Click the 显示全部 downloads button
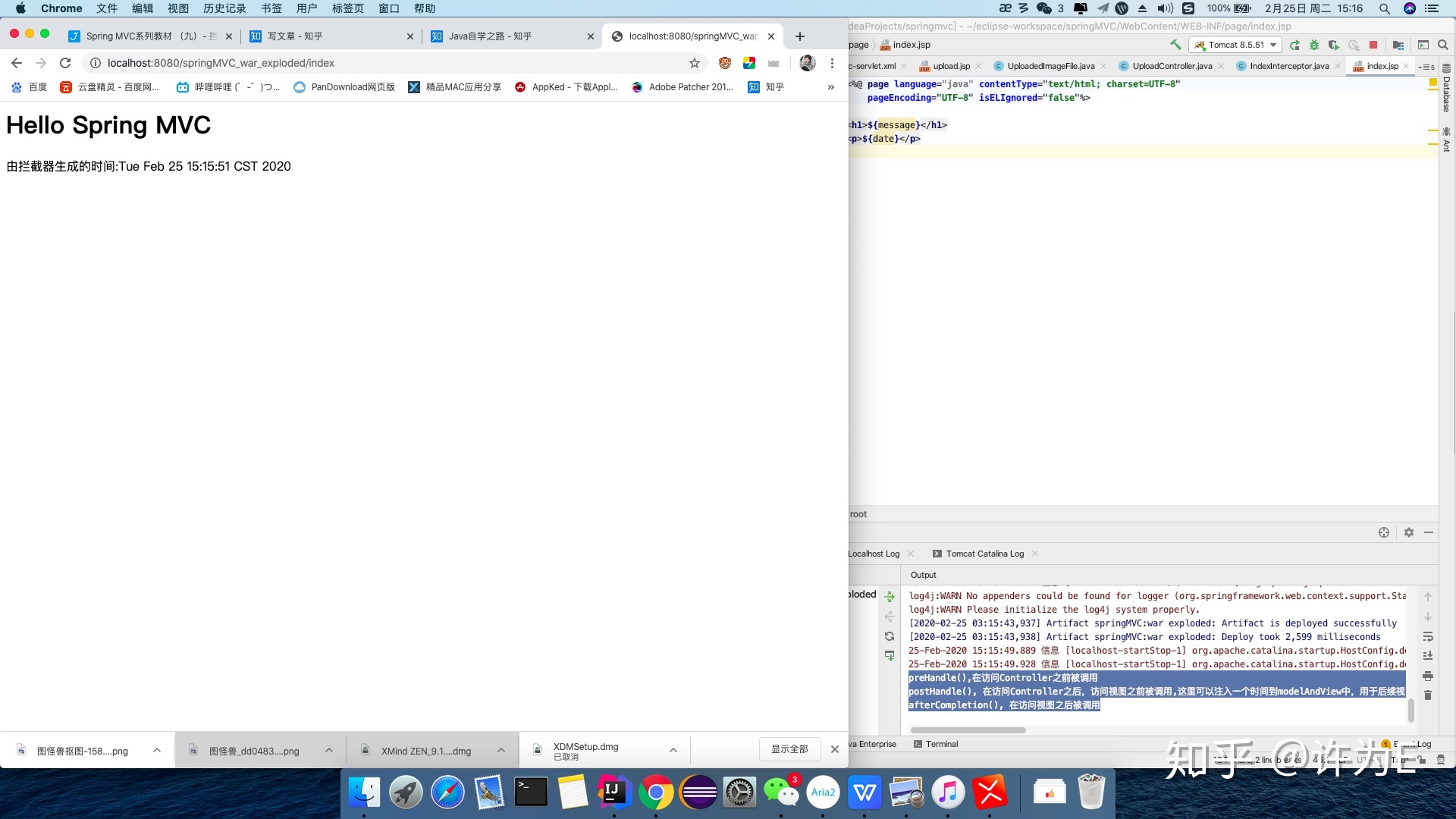The width and height of the screenshot is (1456, 819). pos(789,749)
